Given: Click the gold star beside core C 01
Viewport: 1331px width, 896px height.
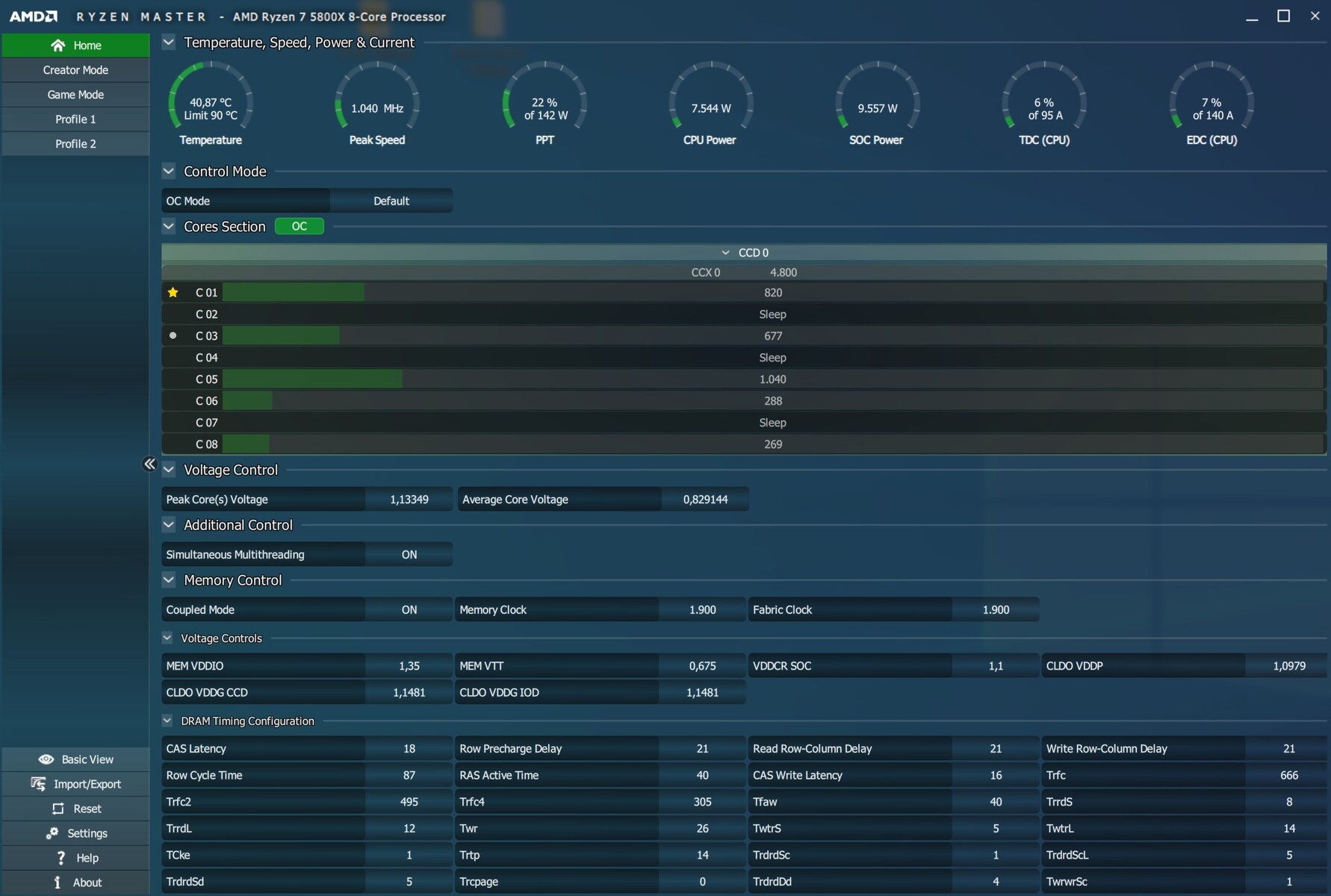Looking at the screenshot, I should tap(173, 293).
